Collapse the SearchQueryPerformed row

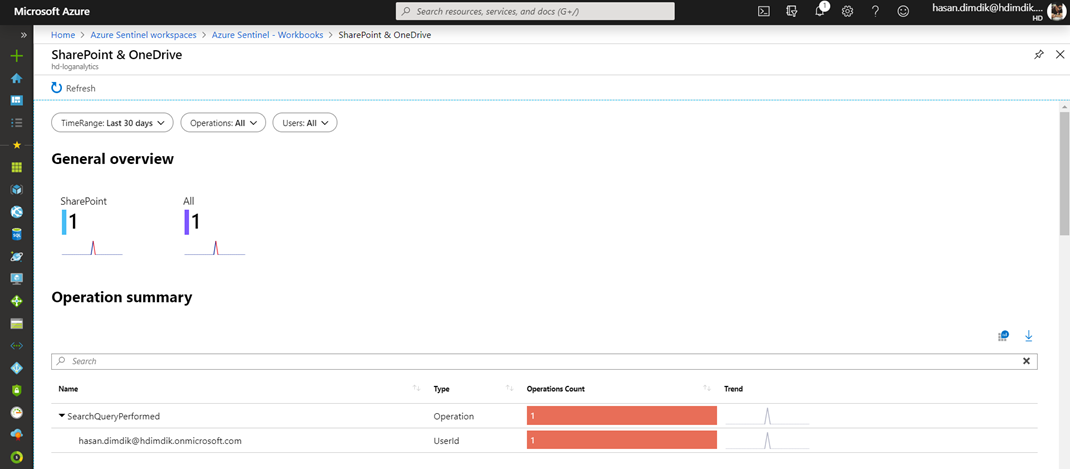[x=62, y=415]
